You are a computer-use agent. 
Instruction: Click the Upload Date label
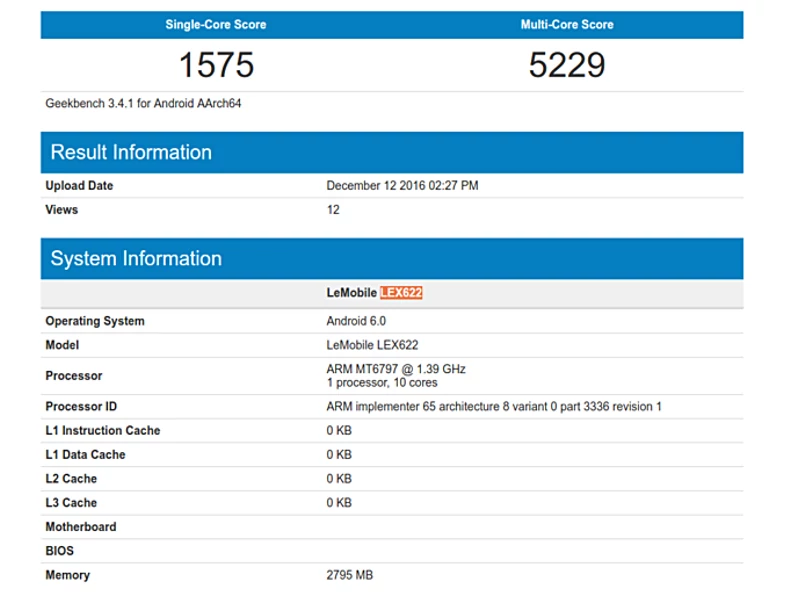click(x=79, y=185)
